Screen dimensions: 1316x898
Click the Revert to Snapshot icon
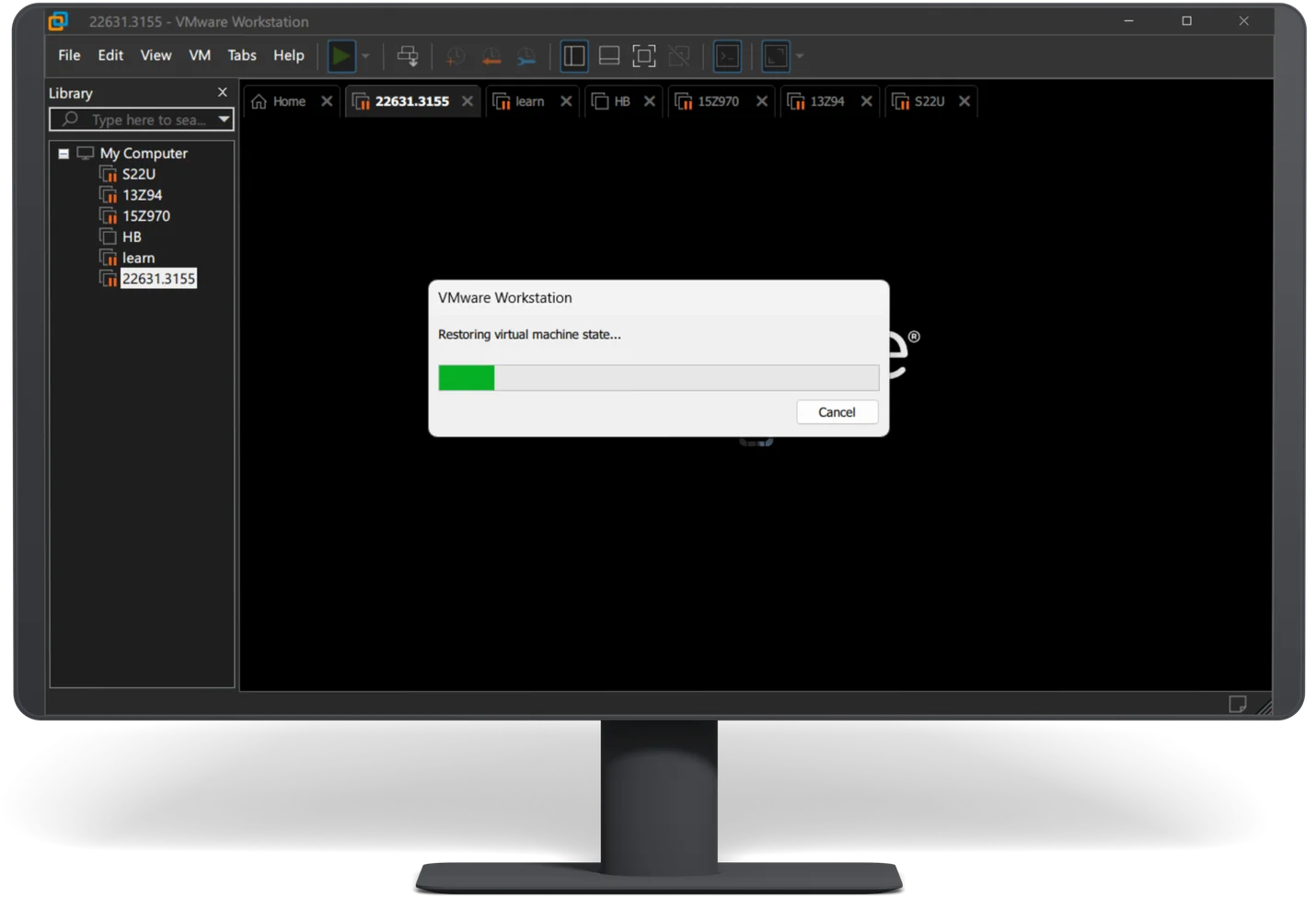491,57
